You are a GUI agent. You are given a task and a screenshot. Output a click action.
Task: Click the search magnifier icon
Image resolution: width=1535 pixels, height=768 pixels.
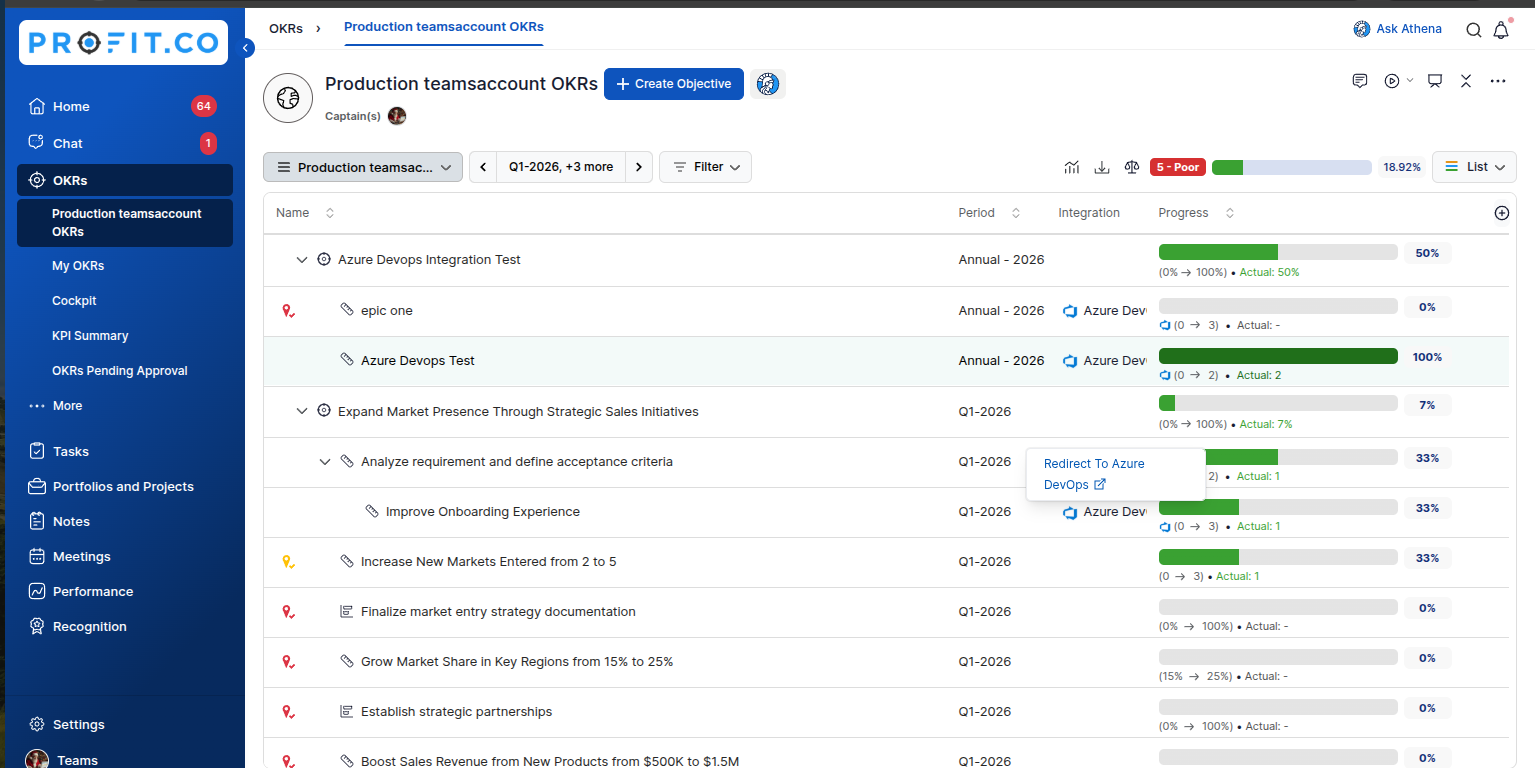(1474, 30)
